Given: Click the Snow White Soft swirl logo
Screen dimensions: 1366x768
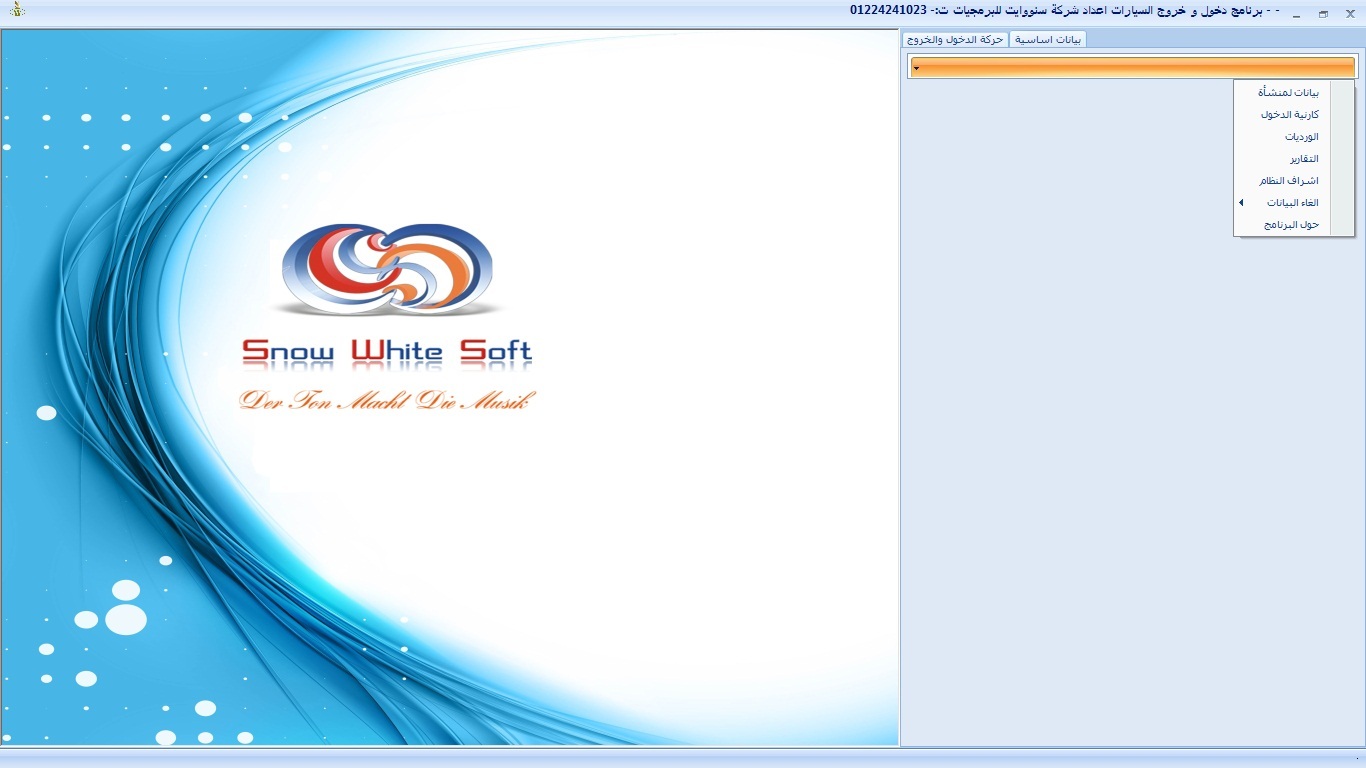Looking at the screenshot, I should [x=387, y=270].
